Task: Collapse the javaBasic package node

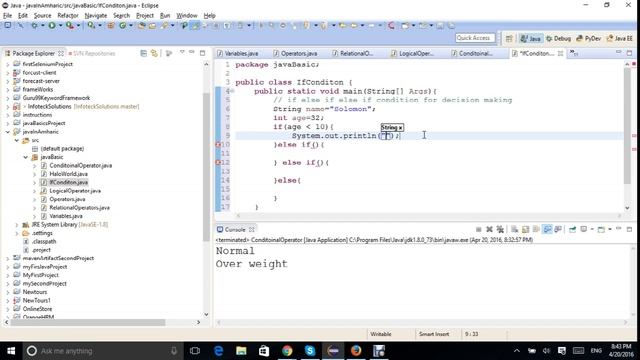Action: point(26,157)
